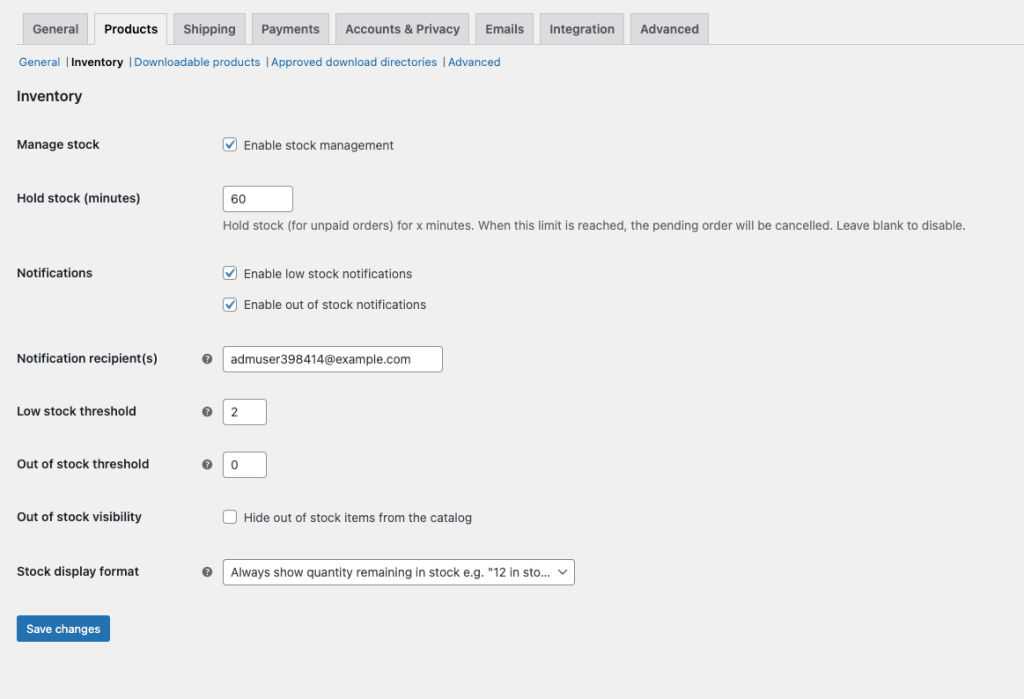The width and height of the screenshot is (1024, 699).
Task: Click the Out of stock visibility label
Action: coord(79,517)
